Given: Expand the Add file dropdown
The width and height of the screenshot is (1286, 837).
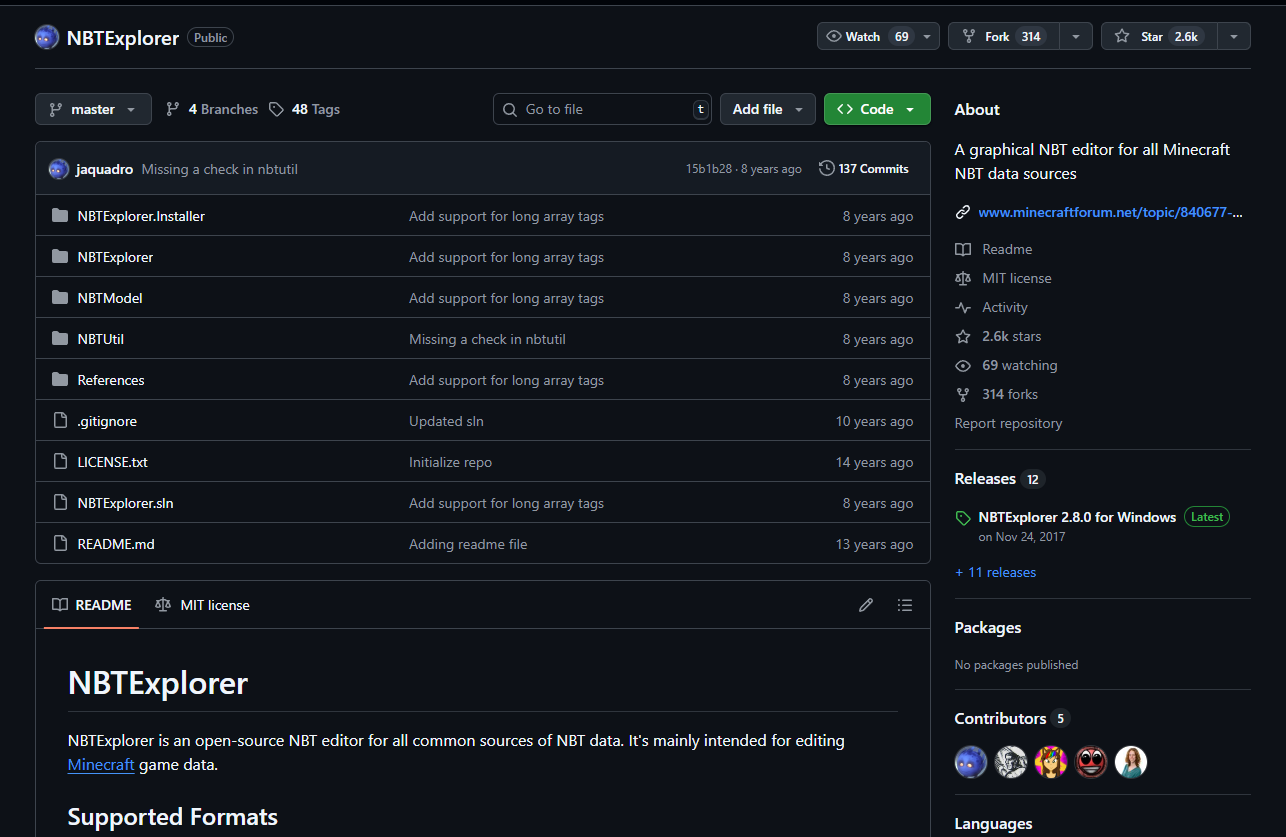Looking at the screenshot, I should pyautogui.click(x=768, y=109).
